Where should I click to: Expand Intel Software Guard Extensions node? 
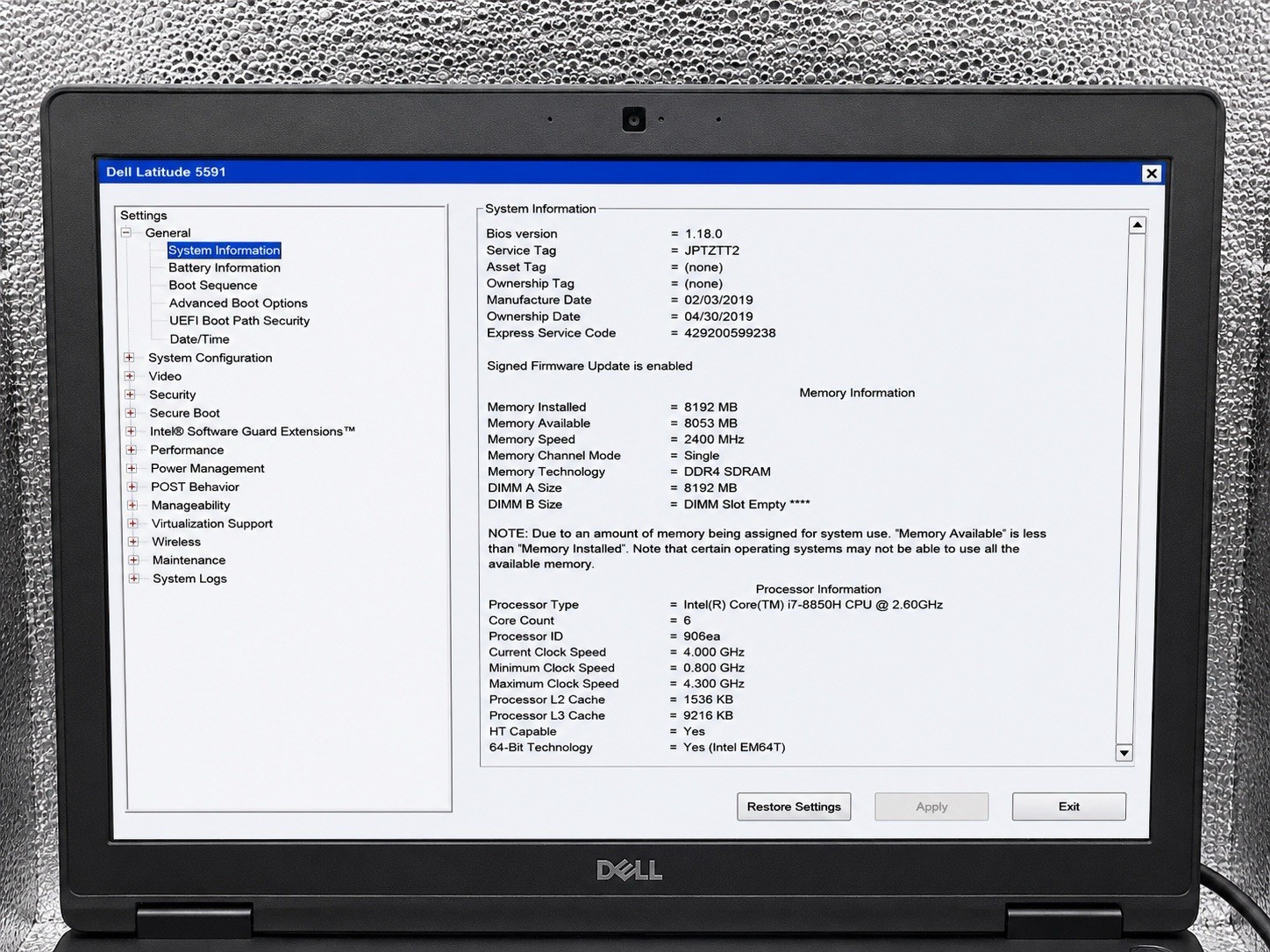pos(131,431)
